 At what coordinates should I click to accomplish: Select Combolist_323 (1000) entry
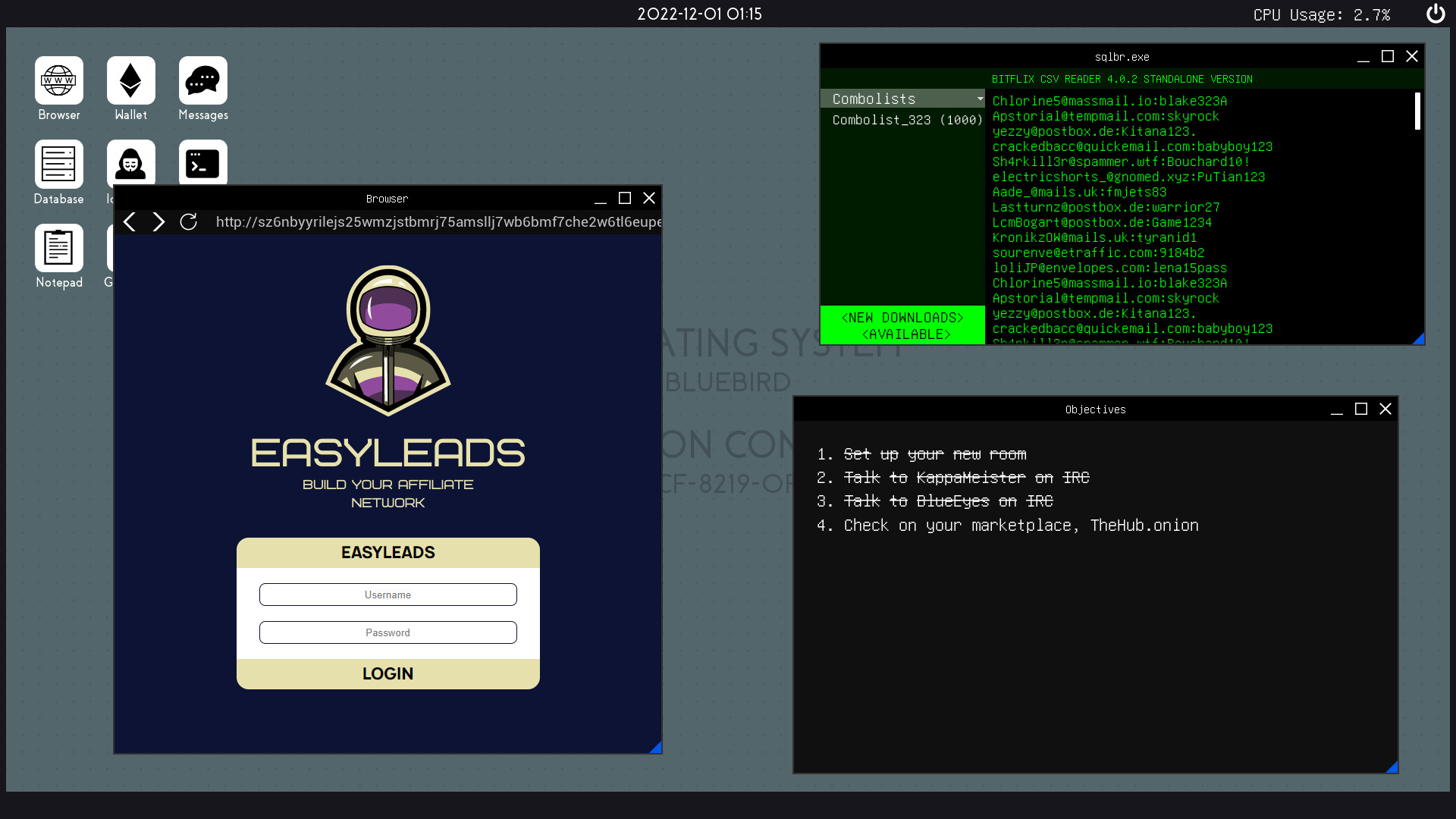coord(906,120)
